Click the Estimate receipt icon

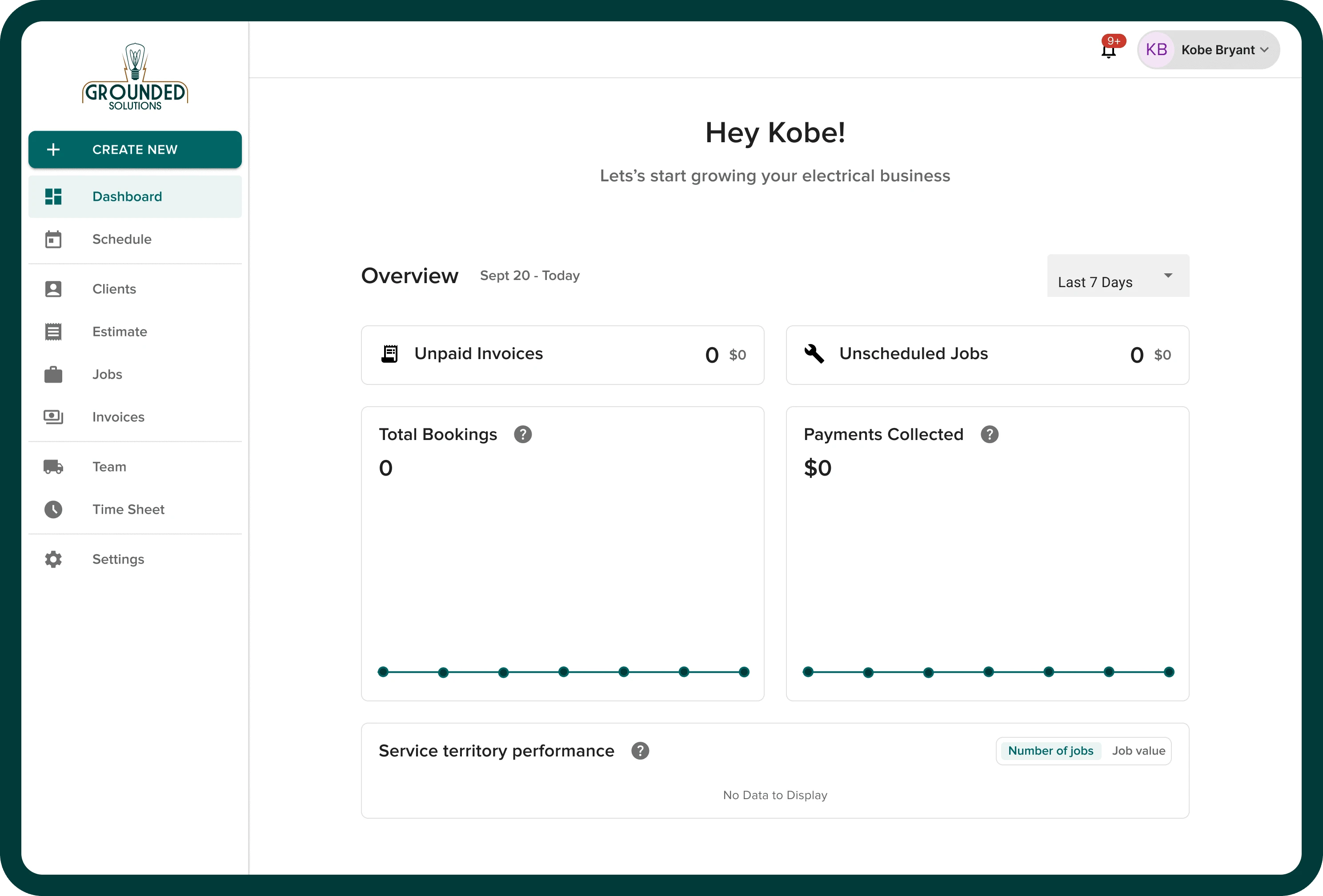coord(53,332)
